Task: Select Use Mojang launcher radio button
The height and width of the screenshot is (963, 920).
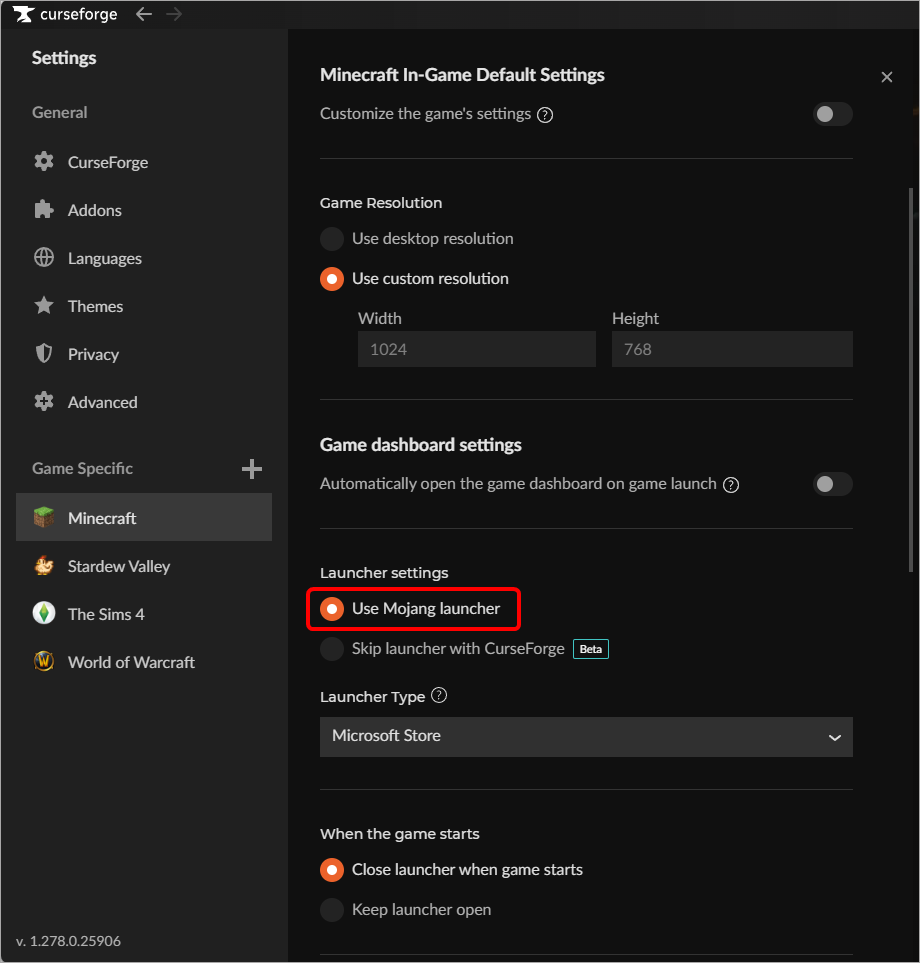Action: pyautogui.click(x=332, y=609)
